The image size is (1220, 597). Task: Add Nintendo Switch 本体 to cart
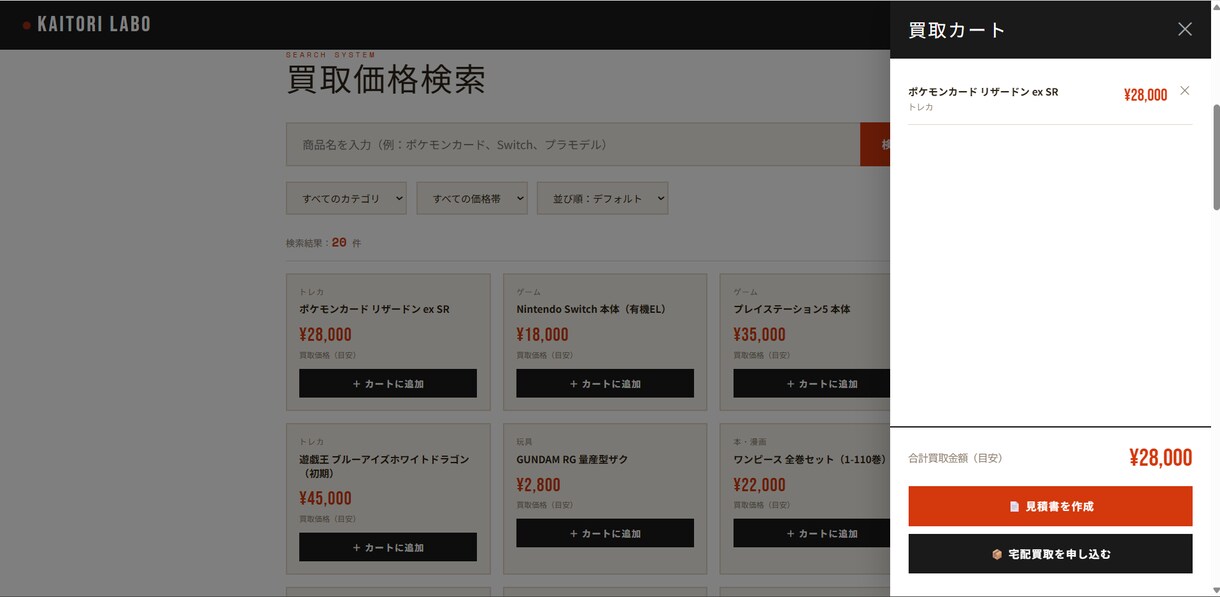click(x=605, y=383)
